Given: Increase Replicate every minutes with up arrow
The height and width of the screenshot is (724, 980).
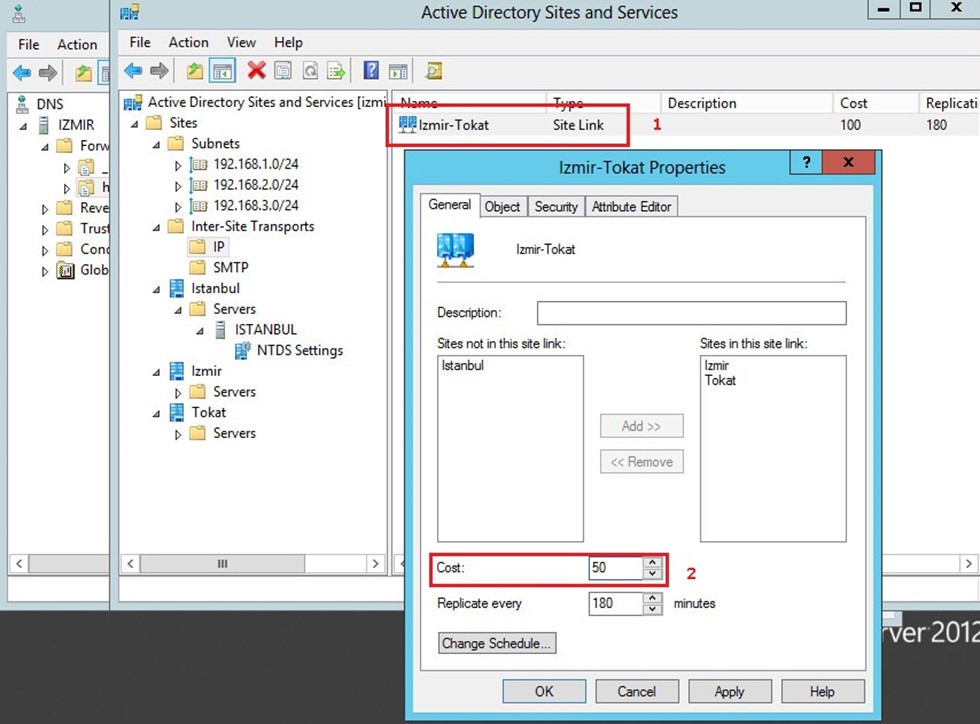Looking at the screenshot, I should (652, 598).
